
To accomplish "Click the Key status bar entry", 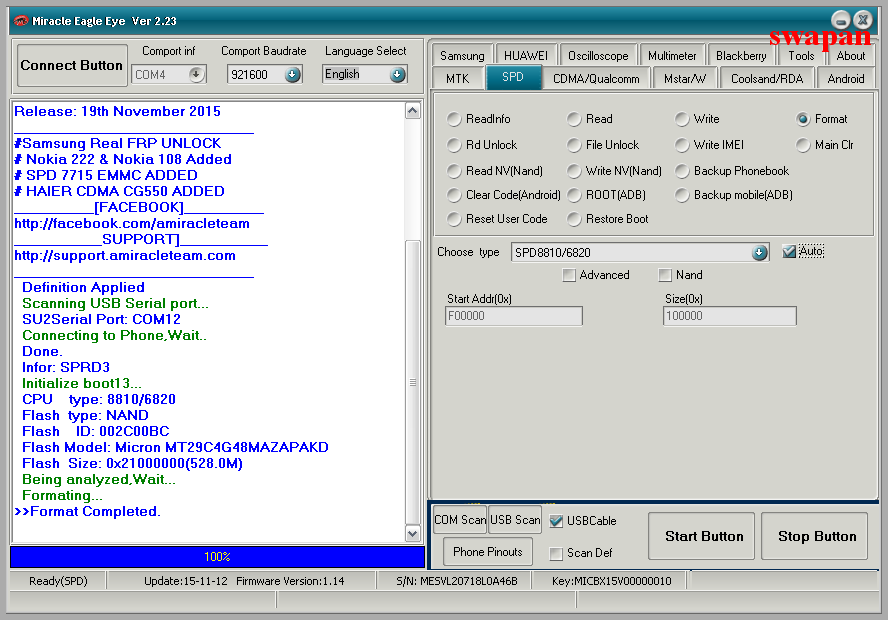I will 612,581.
